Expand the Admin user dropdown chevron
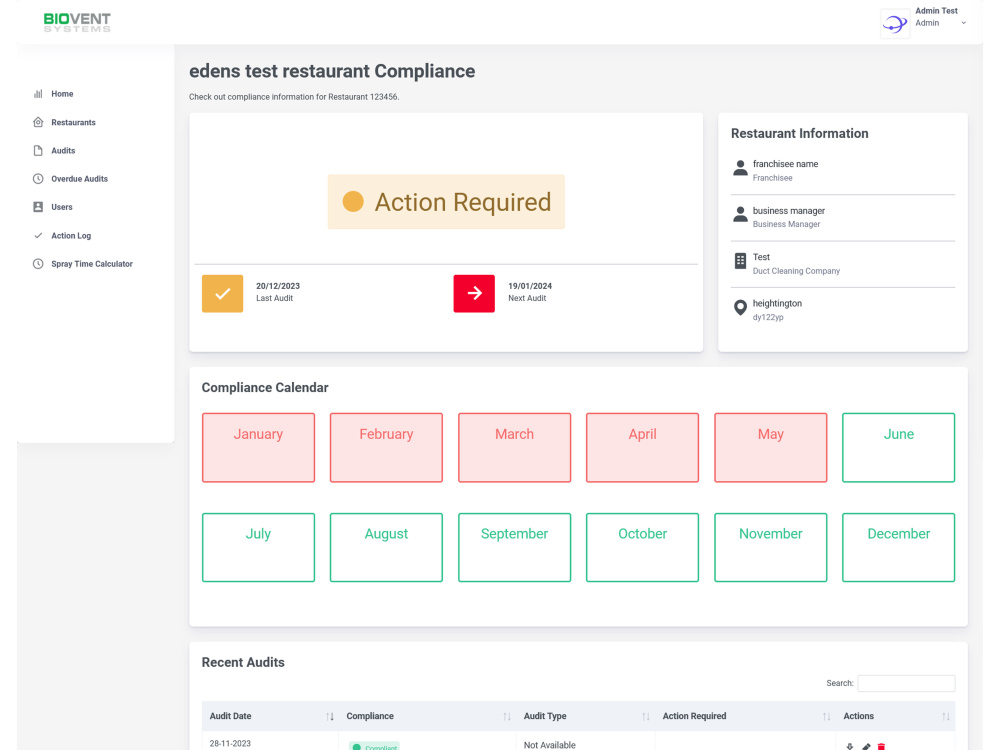 click(x=964, y=23)
